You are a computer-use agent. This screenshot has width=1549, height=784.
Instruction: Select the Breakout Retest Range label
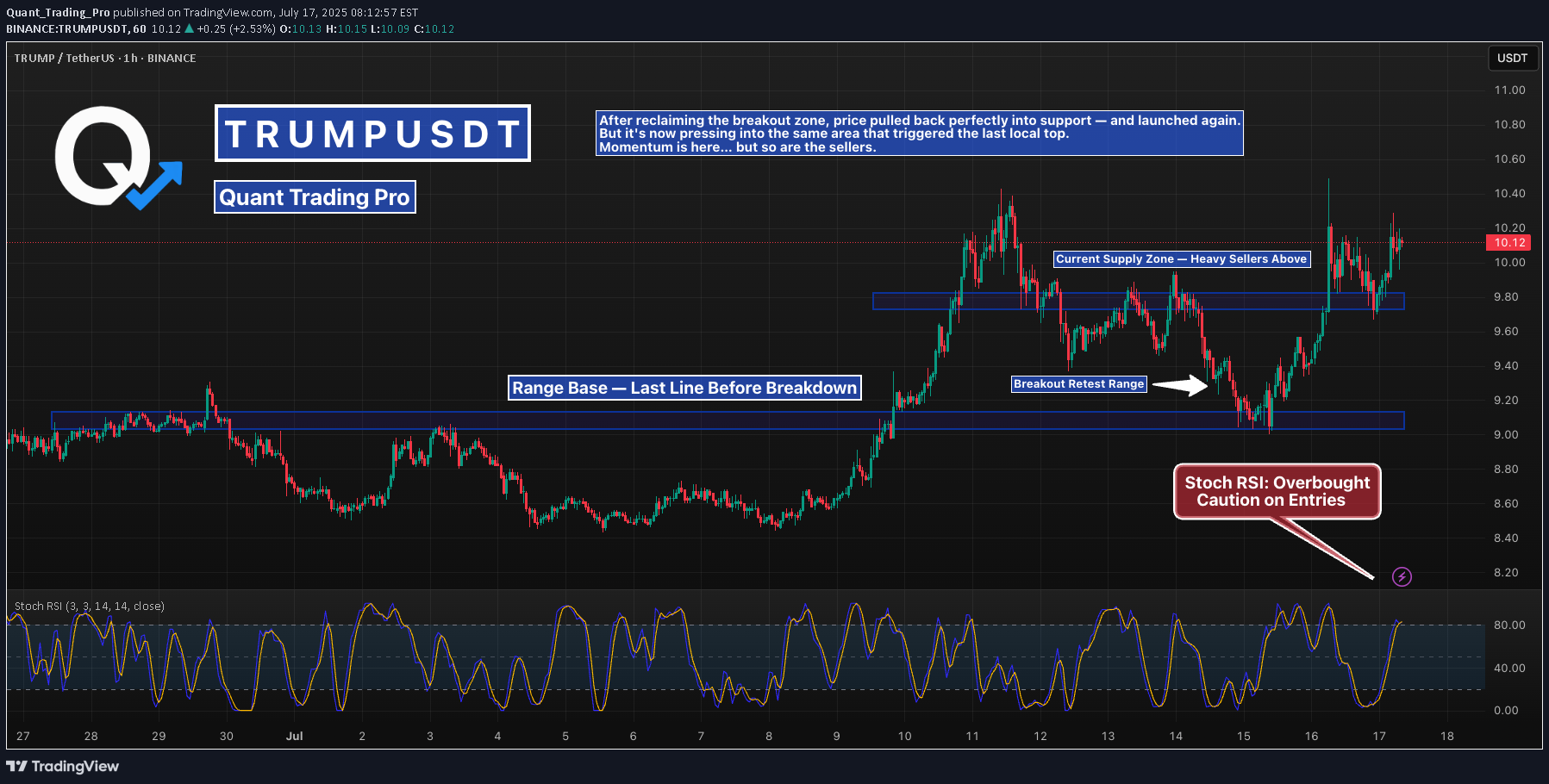(x=1078, y=384)
